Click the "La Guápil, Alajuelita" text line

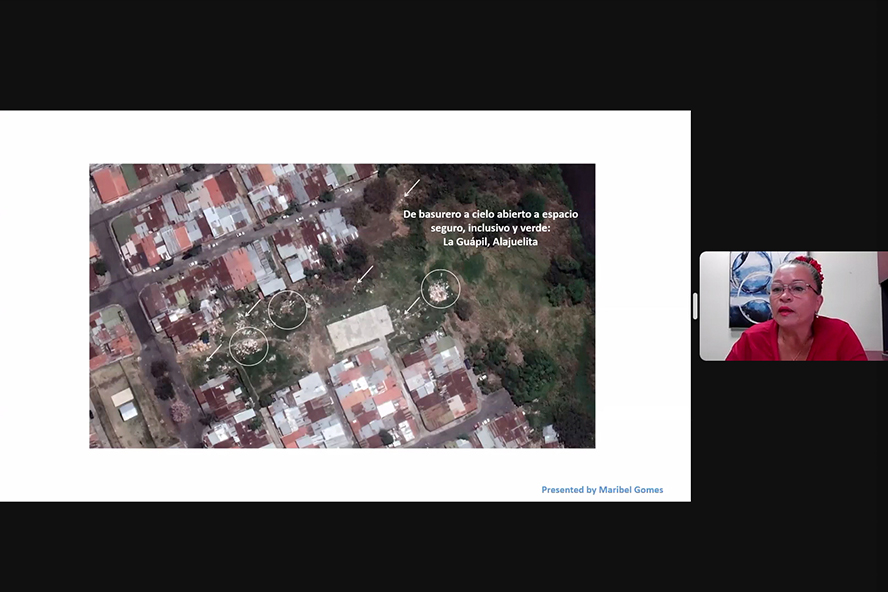tap(490, 242)
